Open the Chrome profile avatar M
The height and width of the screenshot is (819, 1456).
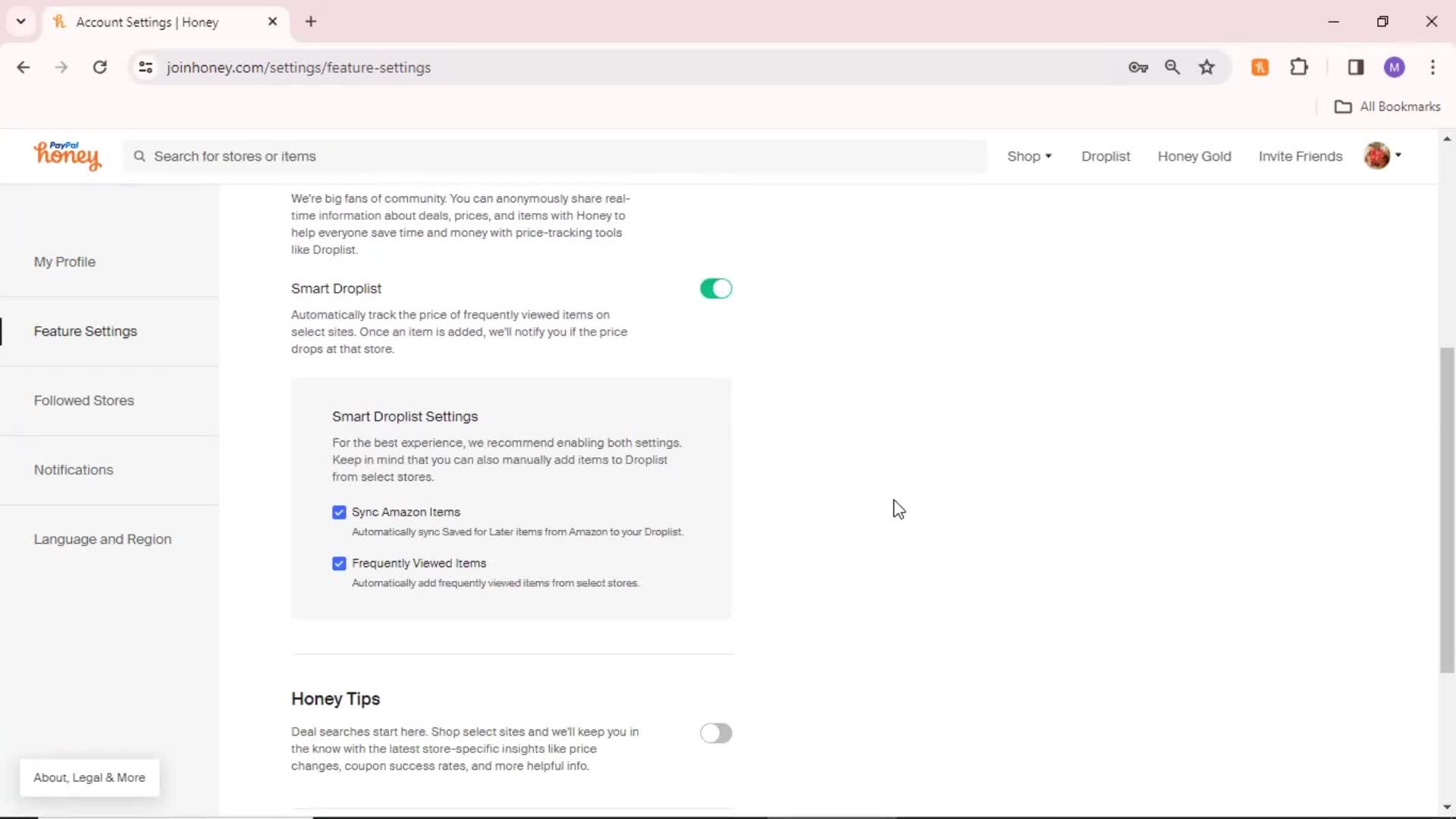[x=1394, y=67]
